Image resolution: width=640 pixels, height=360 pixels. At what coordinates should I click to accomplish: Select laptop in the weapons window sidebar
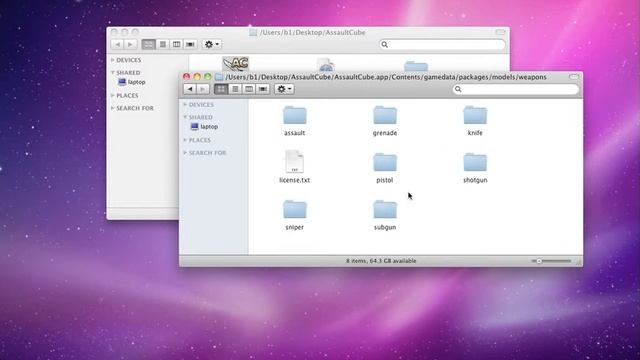[x=204, y=127]
